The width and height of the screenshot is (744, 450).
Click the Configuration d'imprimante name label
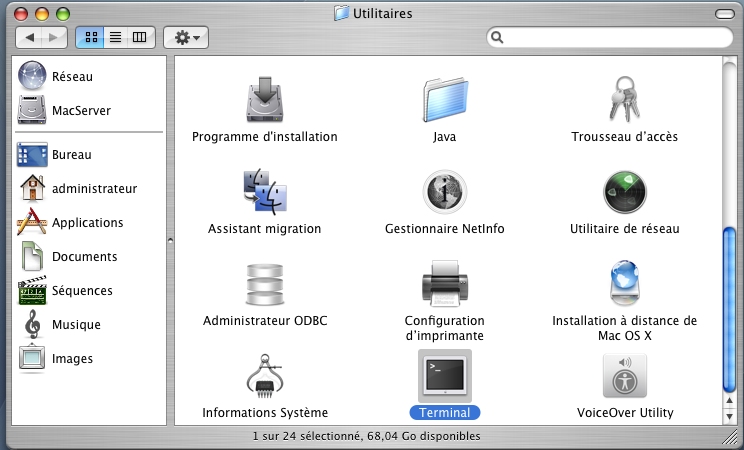coord(445,328)
